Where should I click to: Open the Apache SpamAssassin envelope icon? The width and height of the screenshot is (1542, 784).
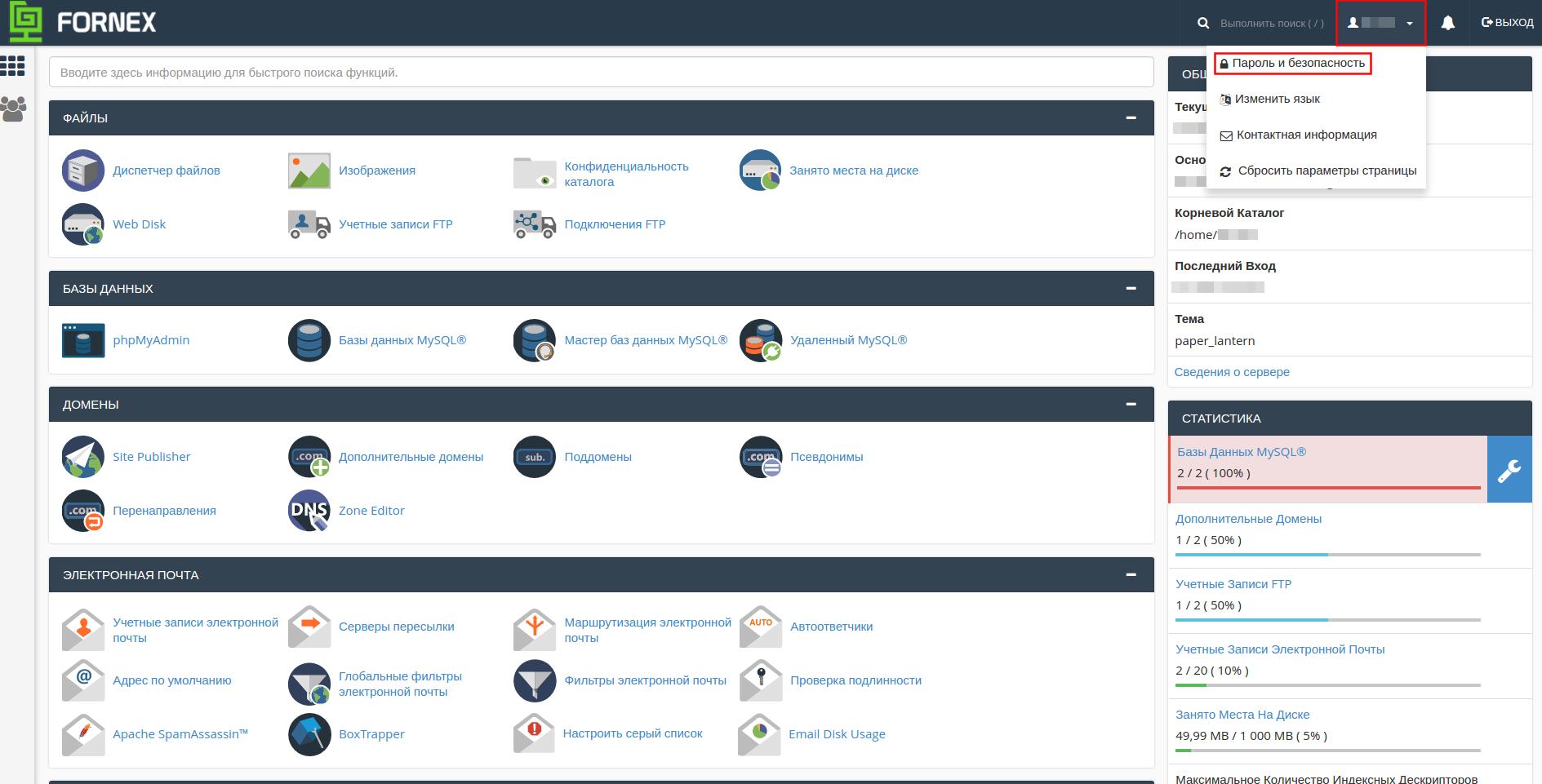point(83,734)
